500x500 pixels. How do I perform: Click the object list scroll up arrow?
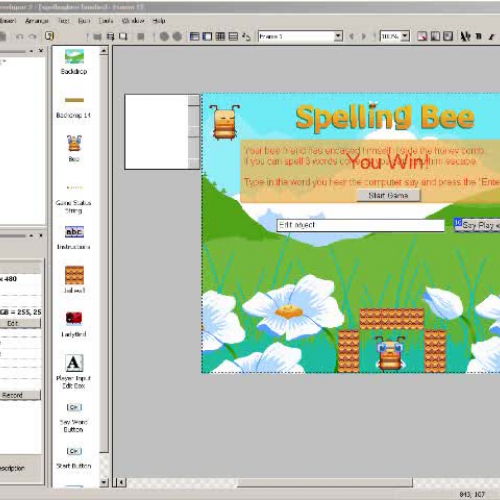click(104, 51)
